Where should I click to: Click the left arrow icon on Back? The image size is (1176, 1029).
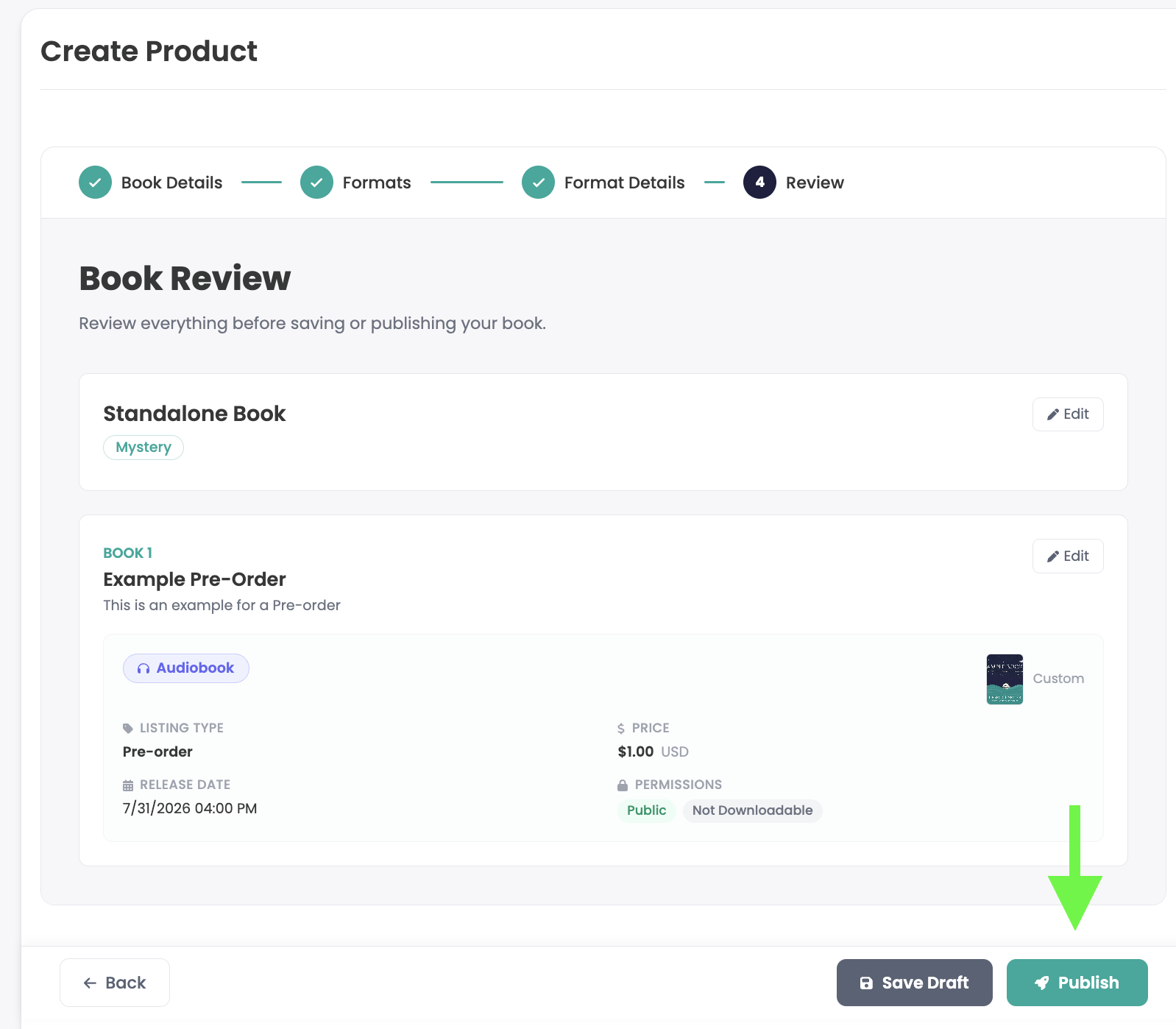coord(90,983)
